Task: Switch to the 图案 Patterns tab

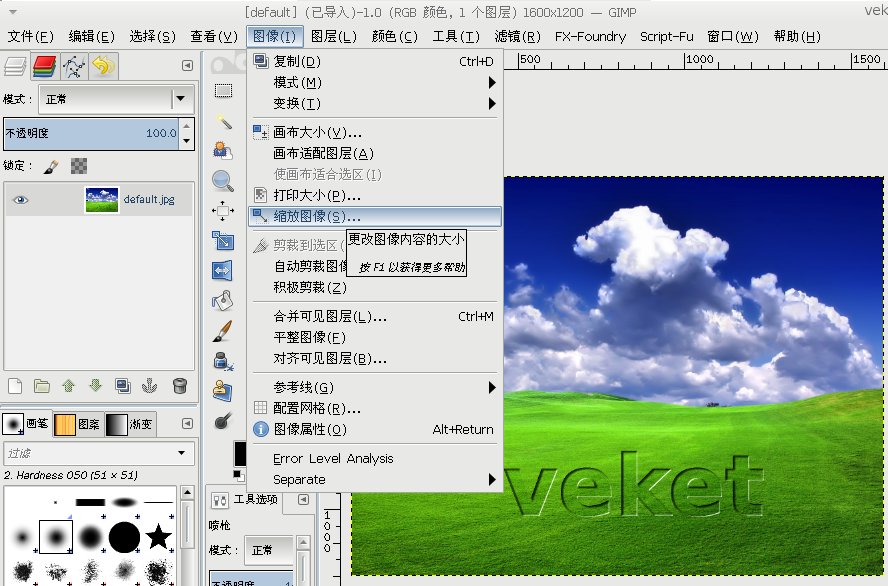Action: 78,424
